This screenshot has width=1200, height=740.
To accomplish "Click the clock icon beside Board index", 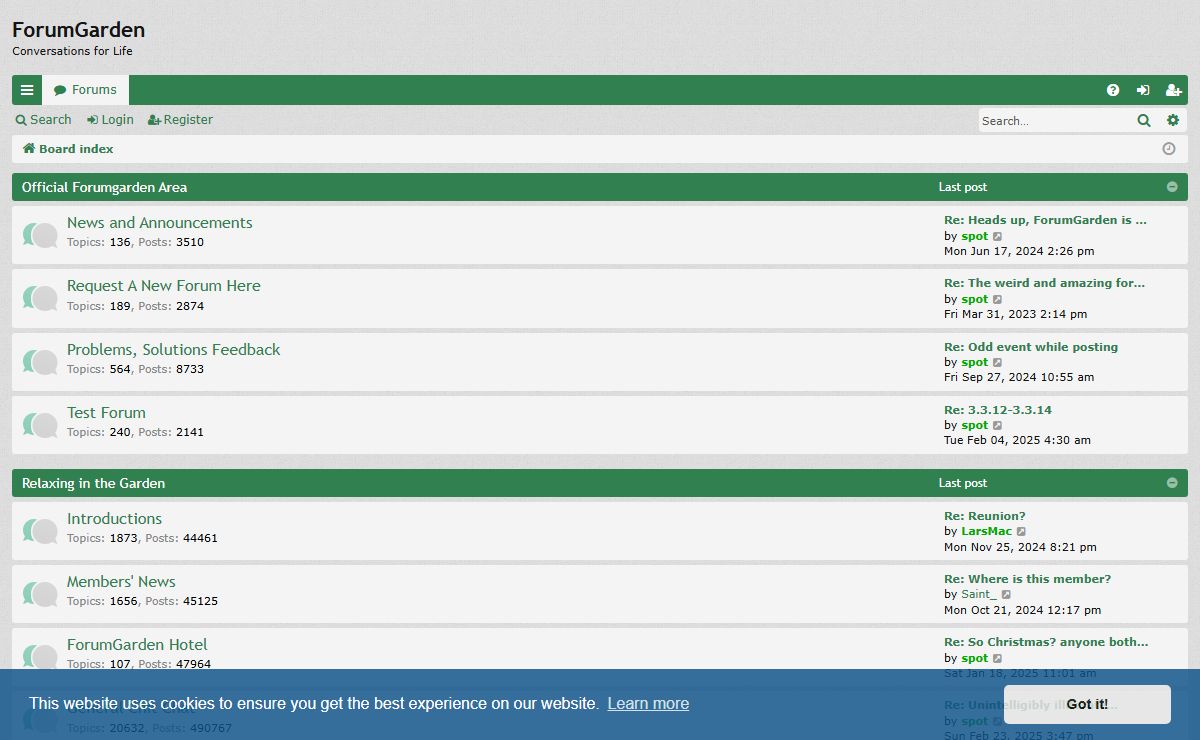I will (1169, 149).
